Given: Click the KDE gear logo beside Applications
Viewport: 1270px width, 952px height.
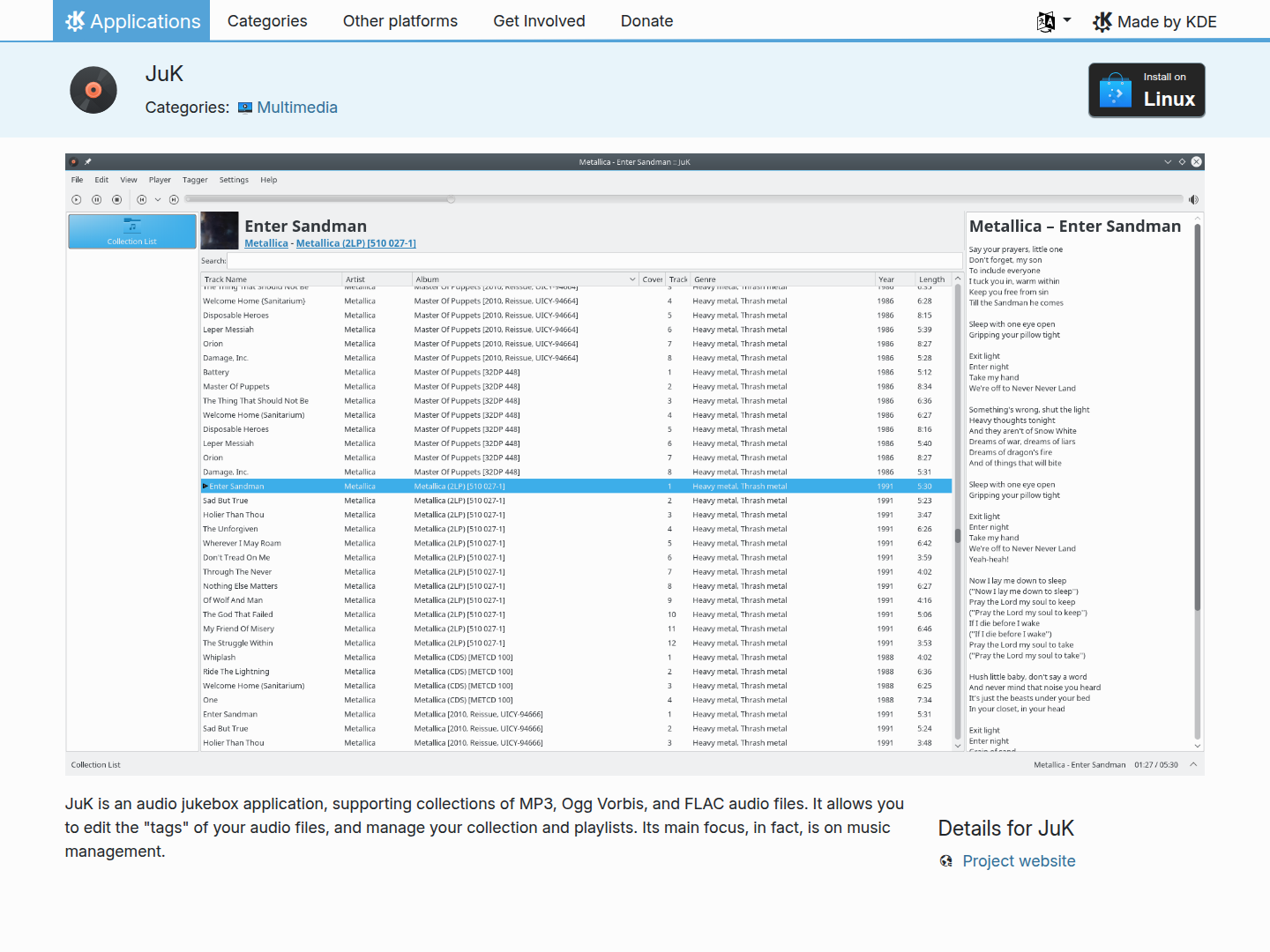Looking at the screenshot, I should [75, 21].
